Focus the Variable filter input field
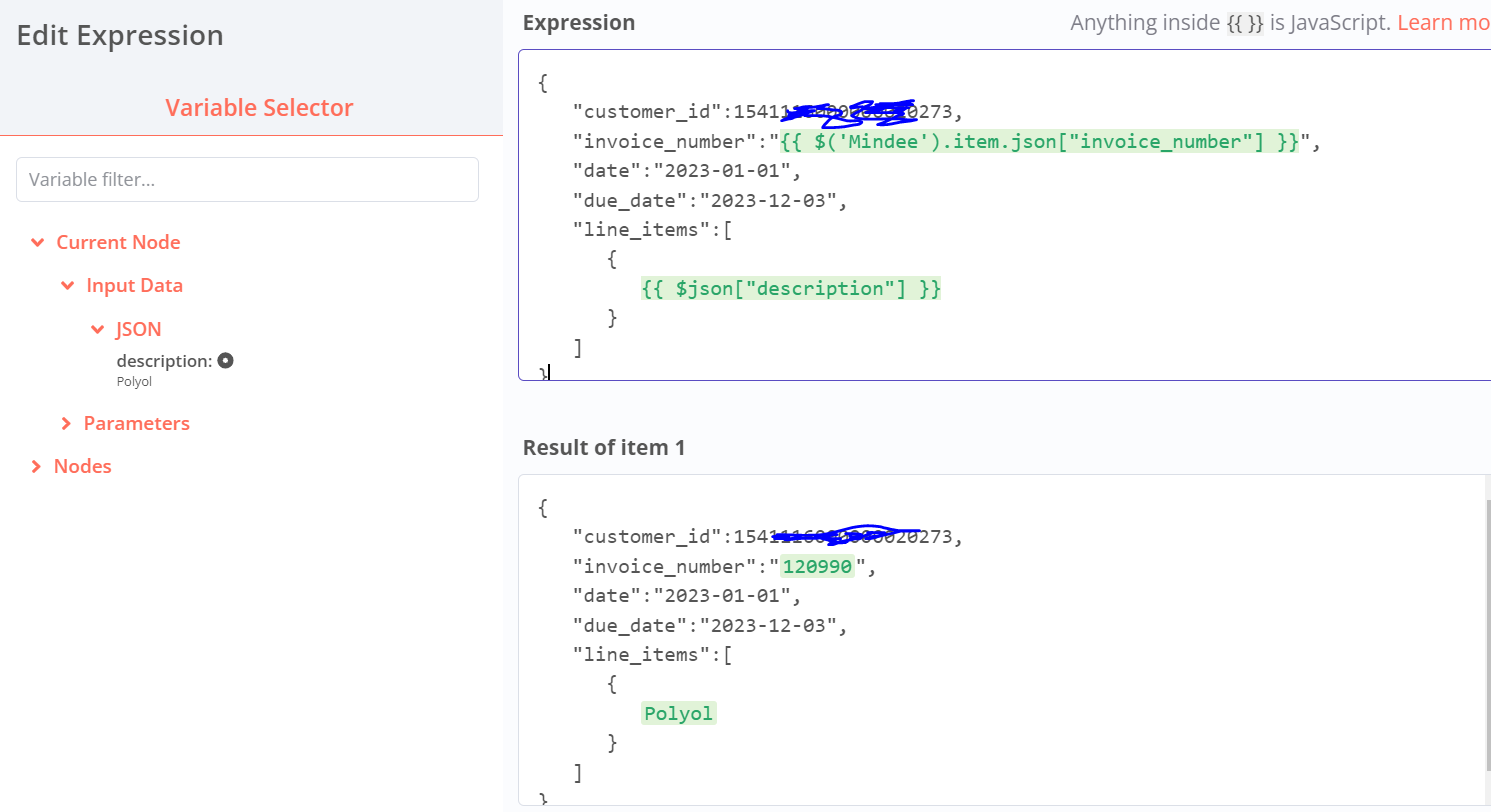Image resolution: width=1491 pixels, height=812 pixels. pos(247,180)
